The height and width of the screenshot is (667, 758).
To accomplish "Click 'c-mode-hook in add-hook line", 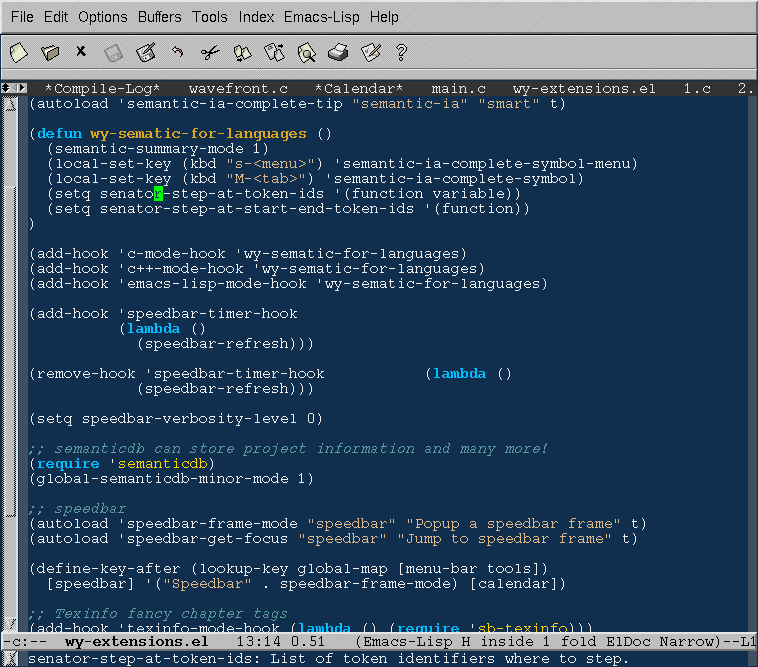I will [172, 254].
